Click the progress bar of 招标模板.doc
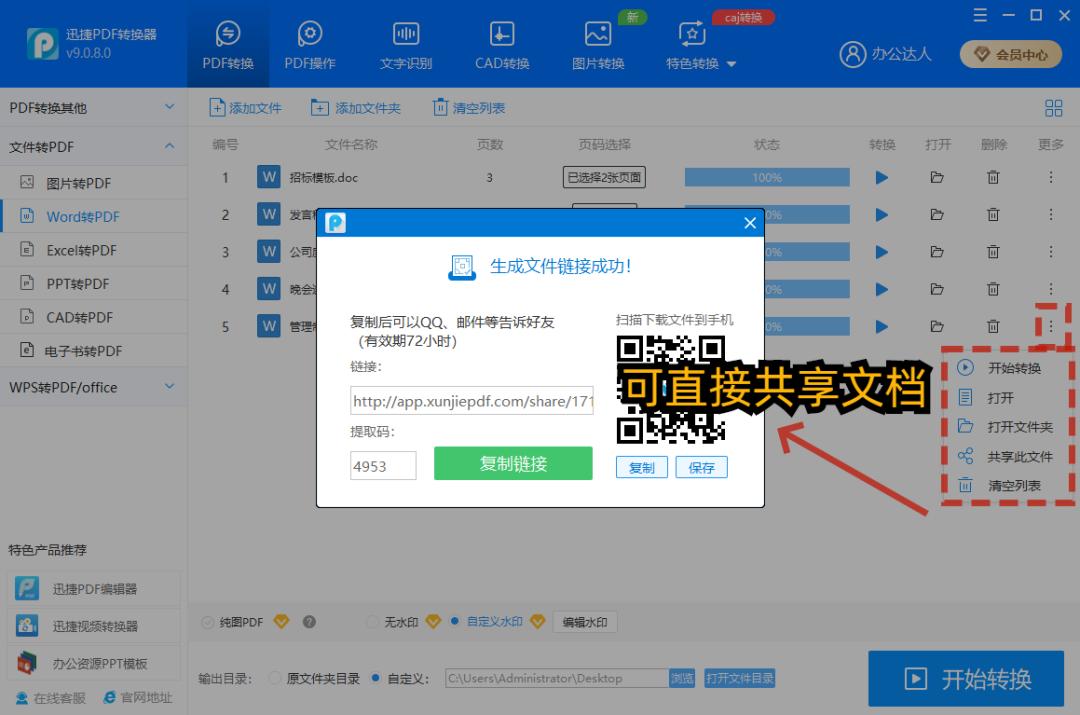Viewport: 1080px width, 715px height. coord(766,176)
